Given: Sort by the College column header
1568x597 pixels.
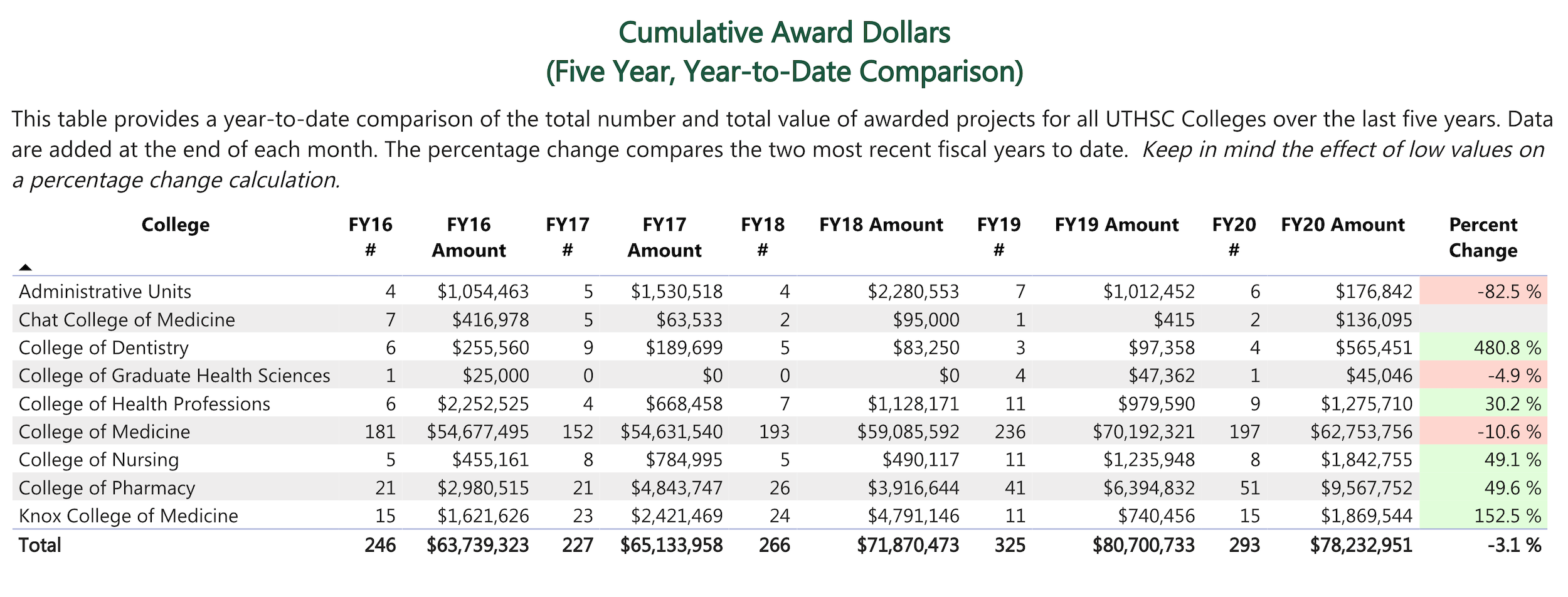Looking at the screenshot, I should [175, 225].
